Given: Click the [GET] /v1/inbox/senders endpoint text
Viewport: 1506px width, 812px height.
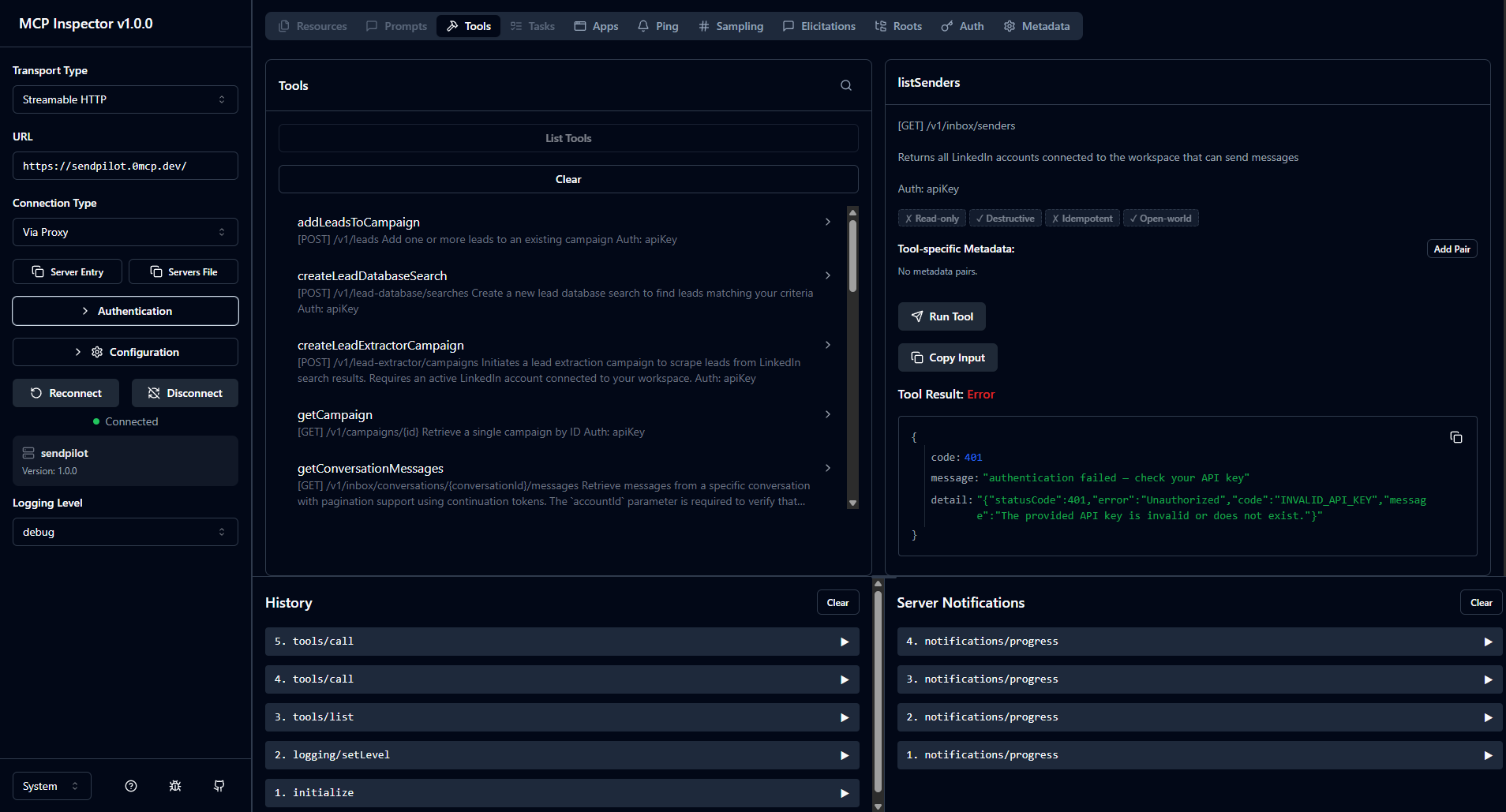Looking at the screenshot, I should tap(957, 125).
